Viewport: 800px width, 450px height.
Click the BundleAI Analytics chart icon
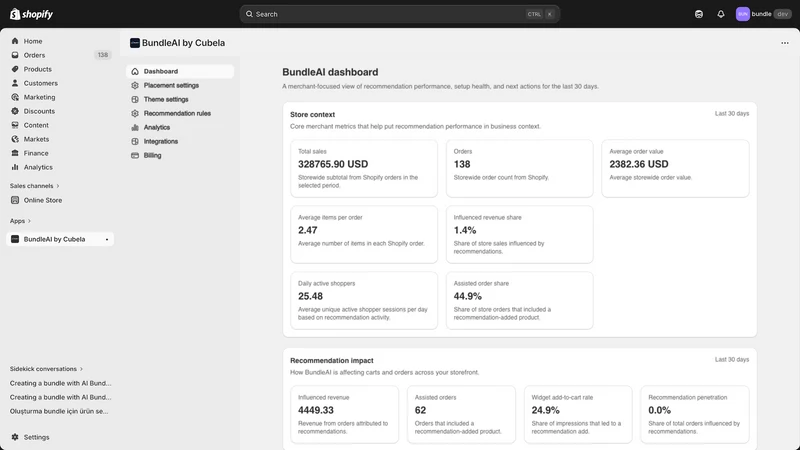point(135,128)
